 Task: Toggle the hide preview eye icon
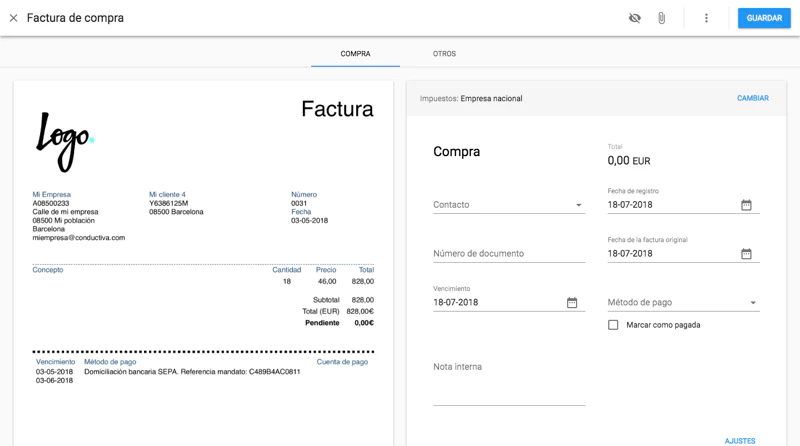tap(634, 18)
